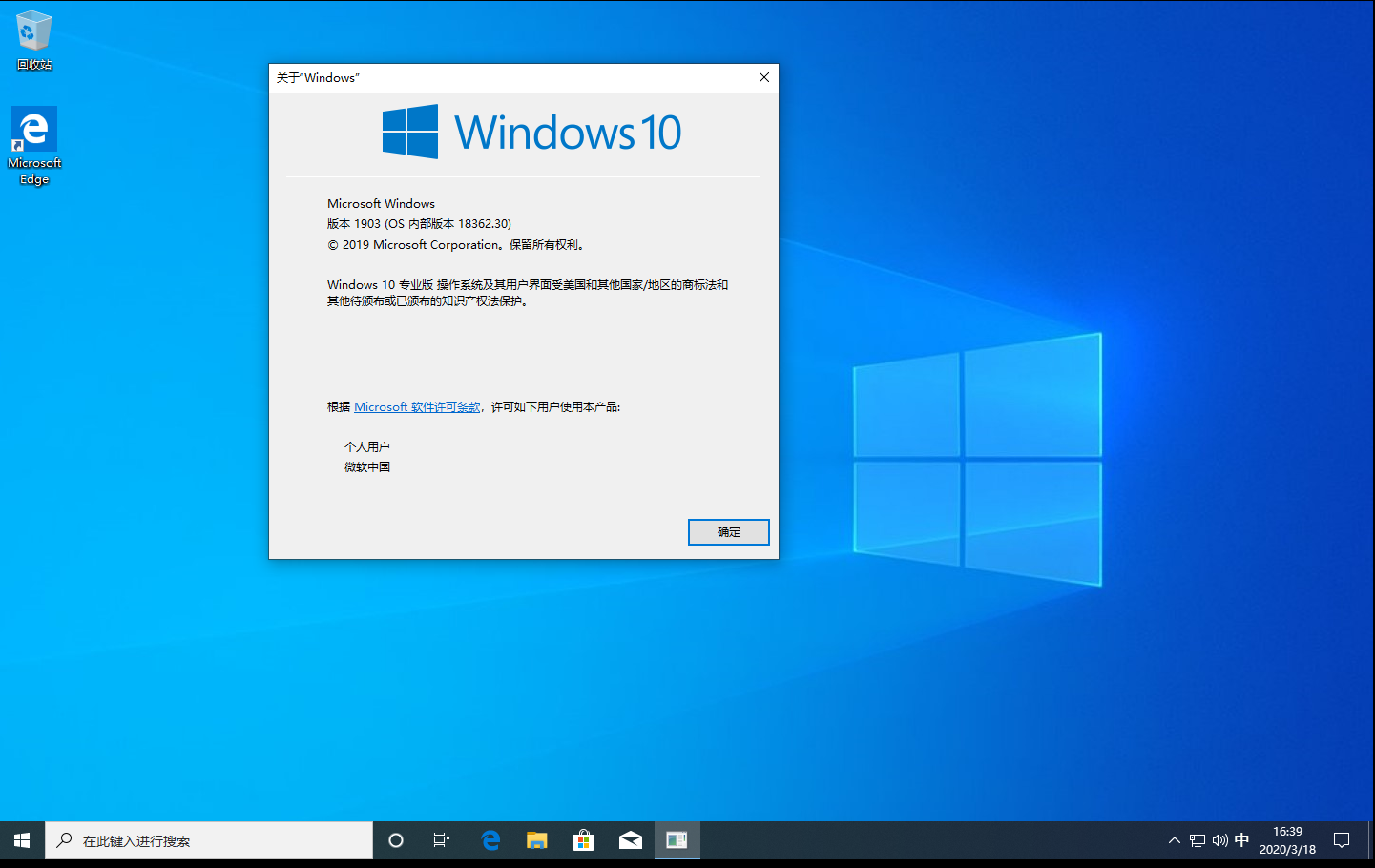
Task: Open the Action Center notification icon
Action: click(1342, 840)
